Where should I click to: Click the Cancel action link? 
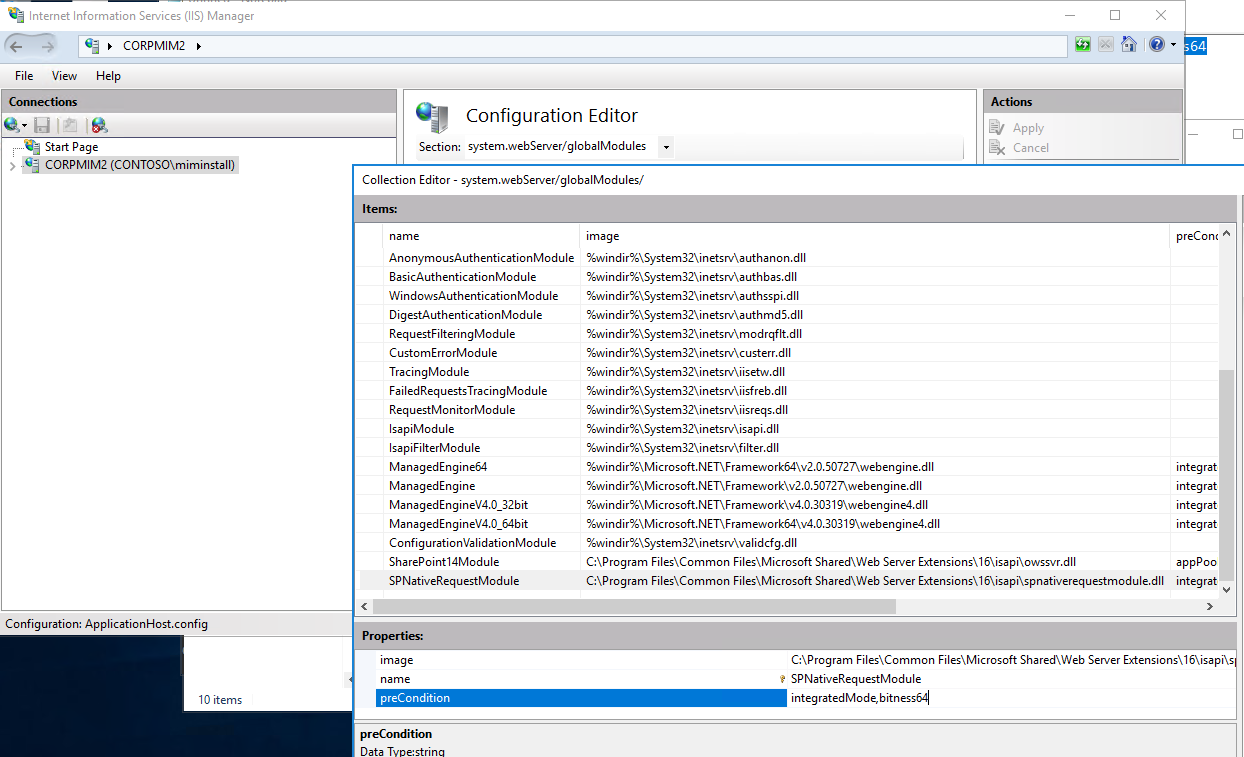(1031, 147)
